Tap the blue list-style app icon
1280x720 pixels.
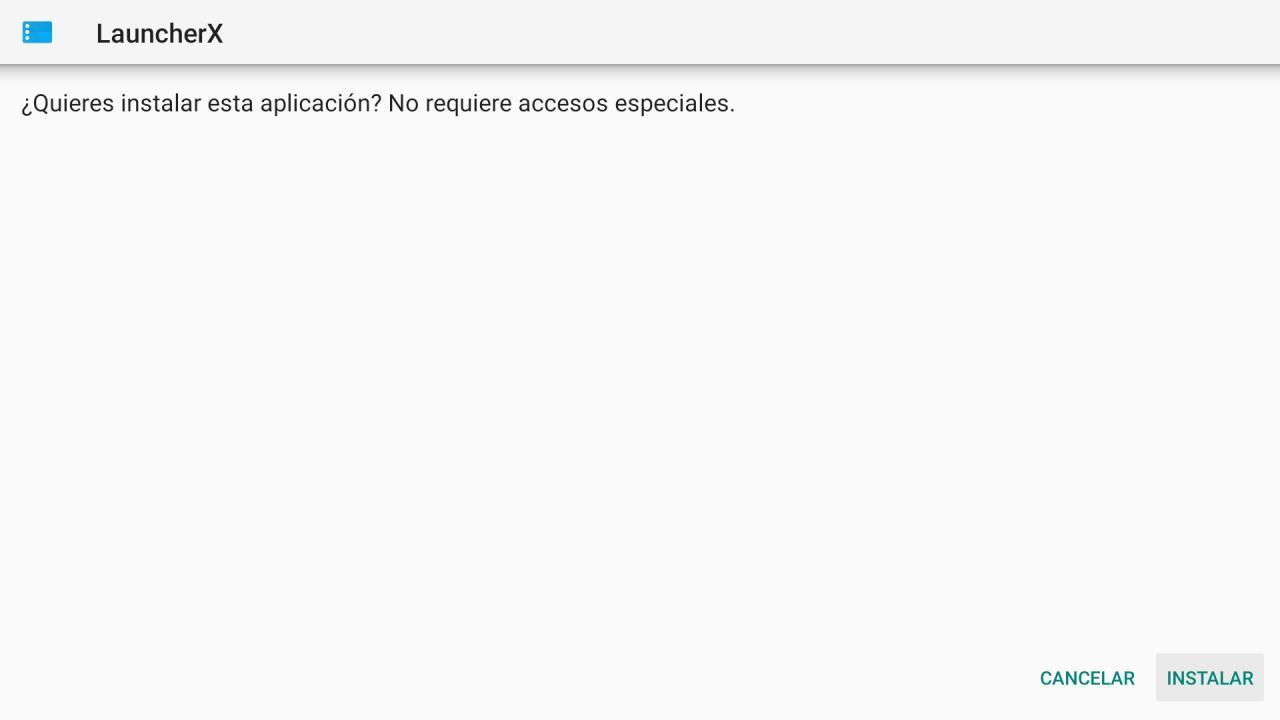pos(37,33)
